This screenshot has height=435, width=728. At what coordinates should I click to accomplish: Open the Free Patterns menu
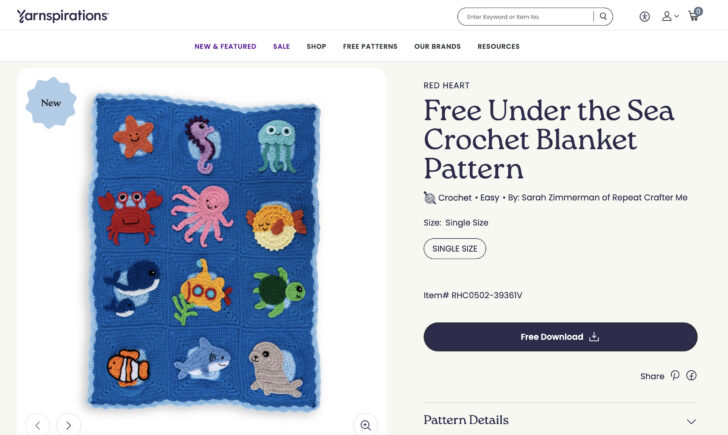tap(370, 47)
